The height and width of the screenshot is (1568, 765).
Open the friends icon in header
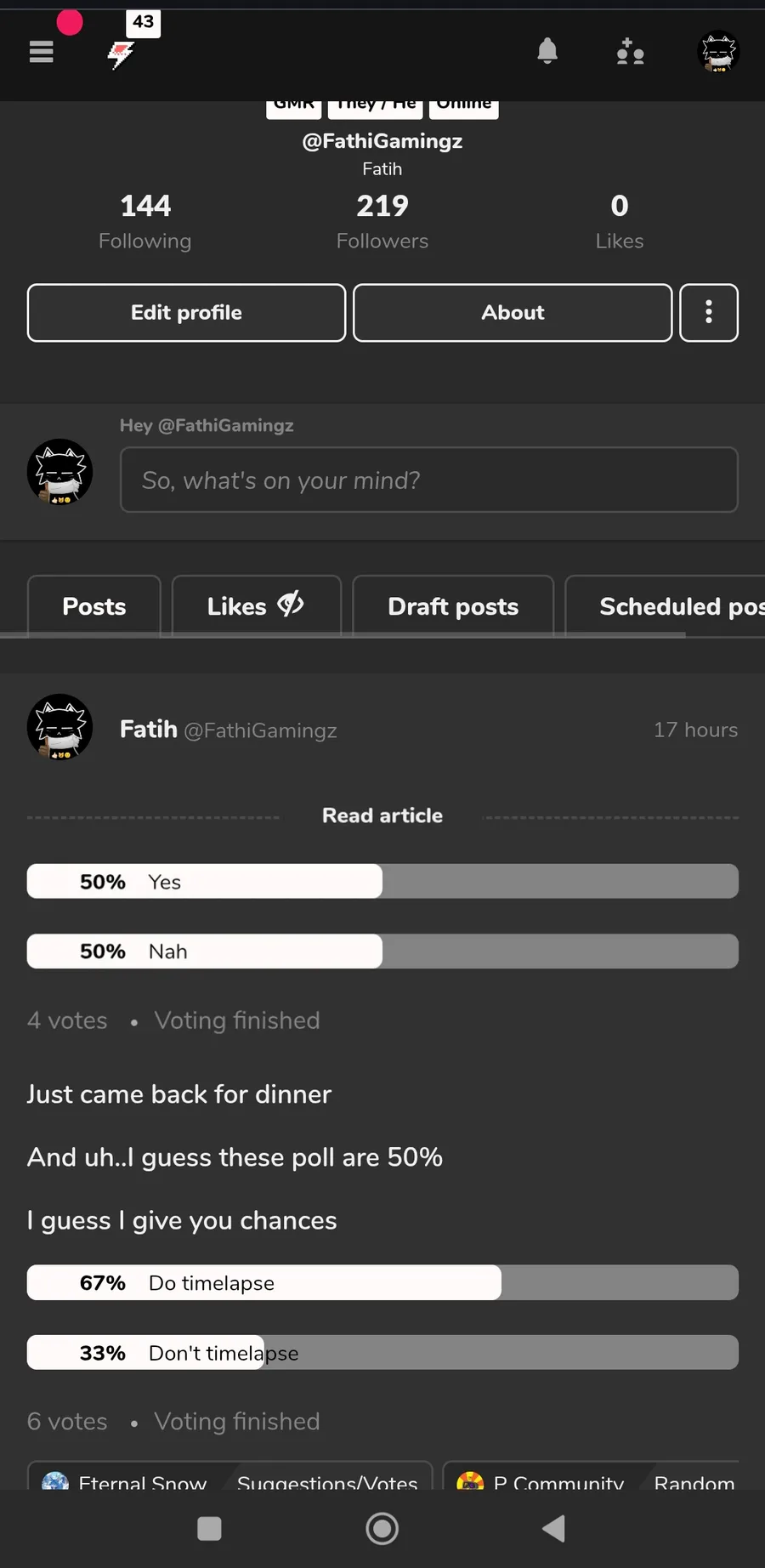coord(630,52)
